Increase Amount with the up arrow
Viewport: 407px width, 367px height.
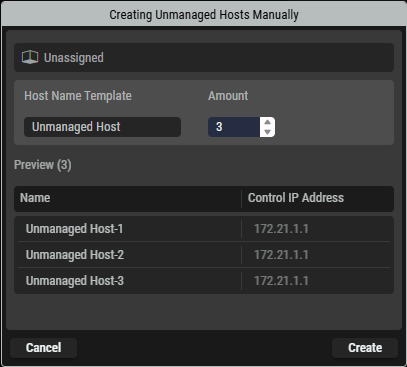(267, 122)
